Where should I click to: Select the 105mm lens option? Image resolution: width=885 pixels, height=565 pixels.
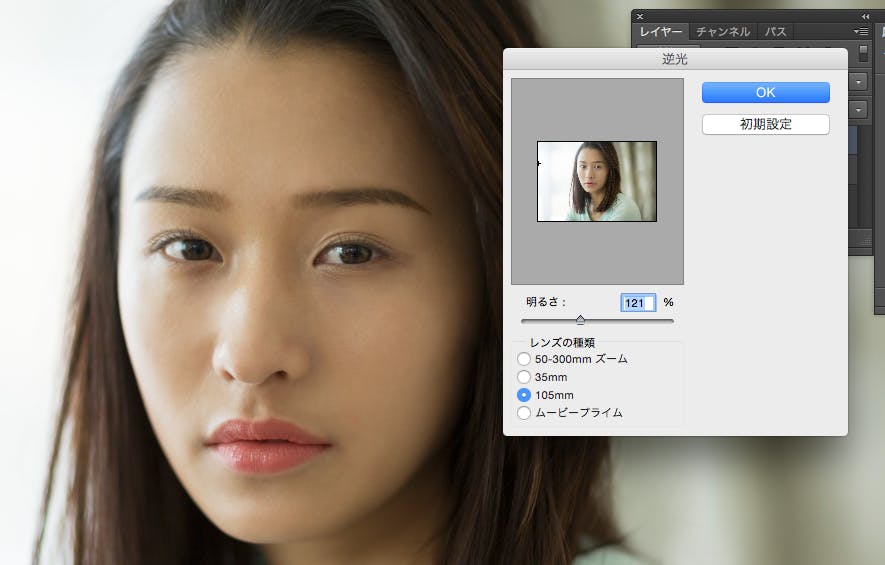point(524,395)
